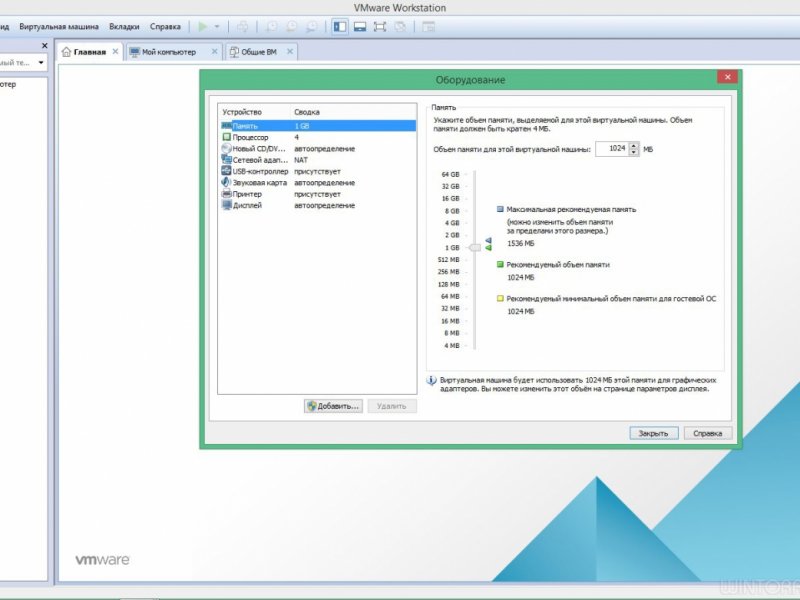This screenshot has height=600, width=800.
Task: Open the Виртуальная машина menu
Action: click(x=59, y=27)
